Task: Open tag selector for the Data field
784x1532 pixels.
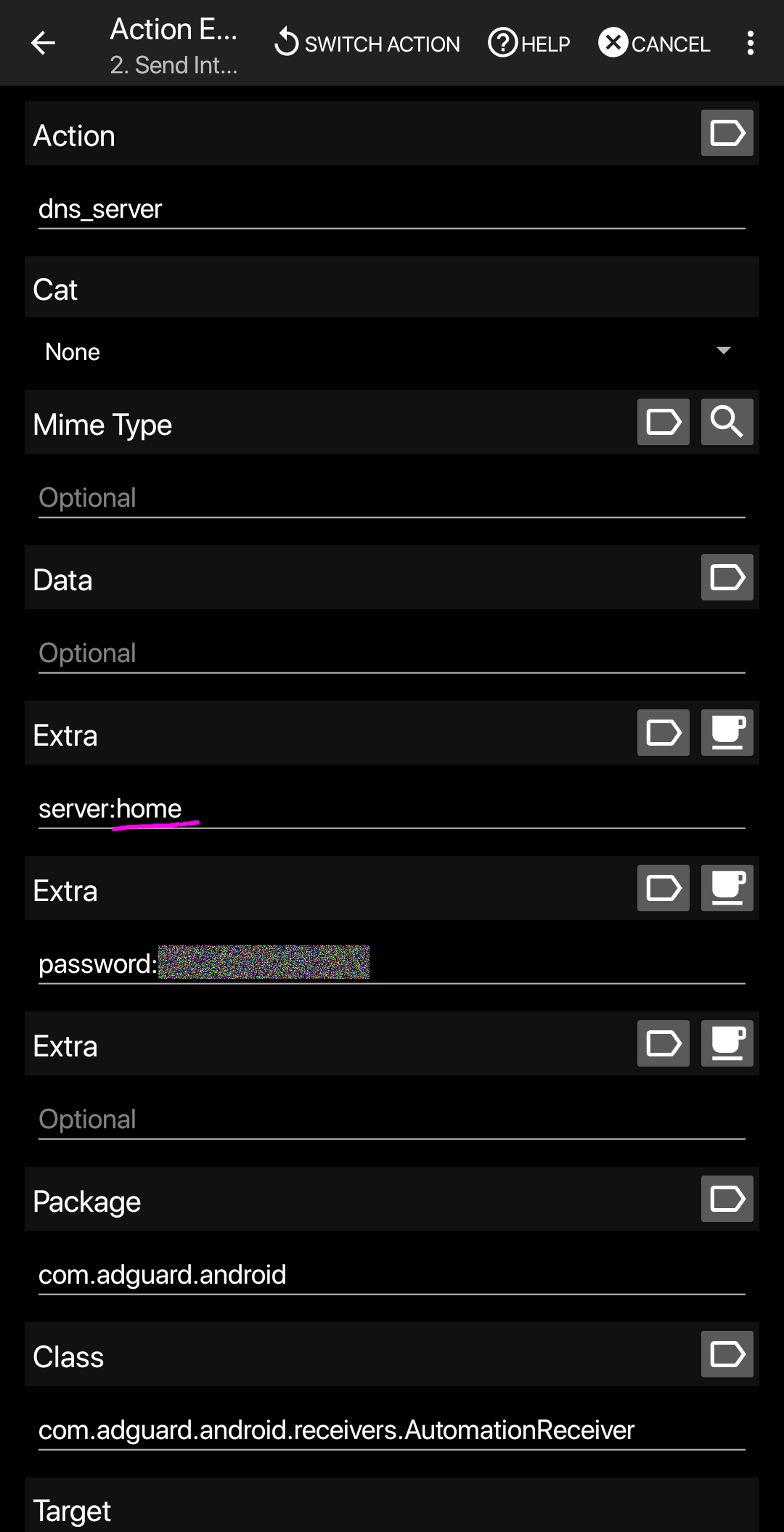Action: 726,577
